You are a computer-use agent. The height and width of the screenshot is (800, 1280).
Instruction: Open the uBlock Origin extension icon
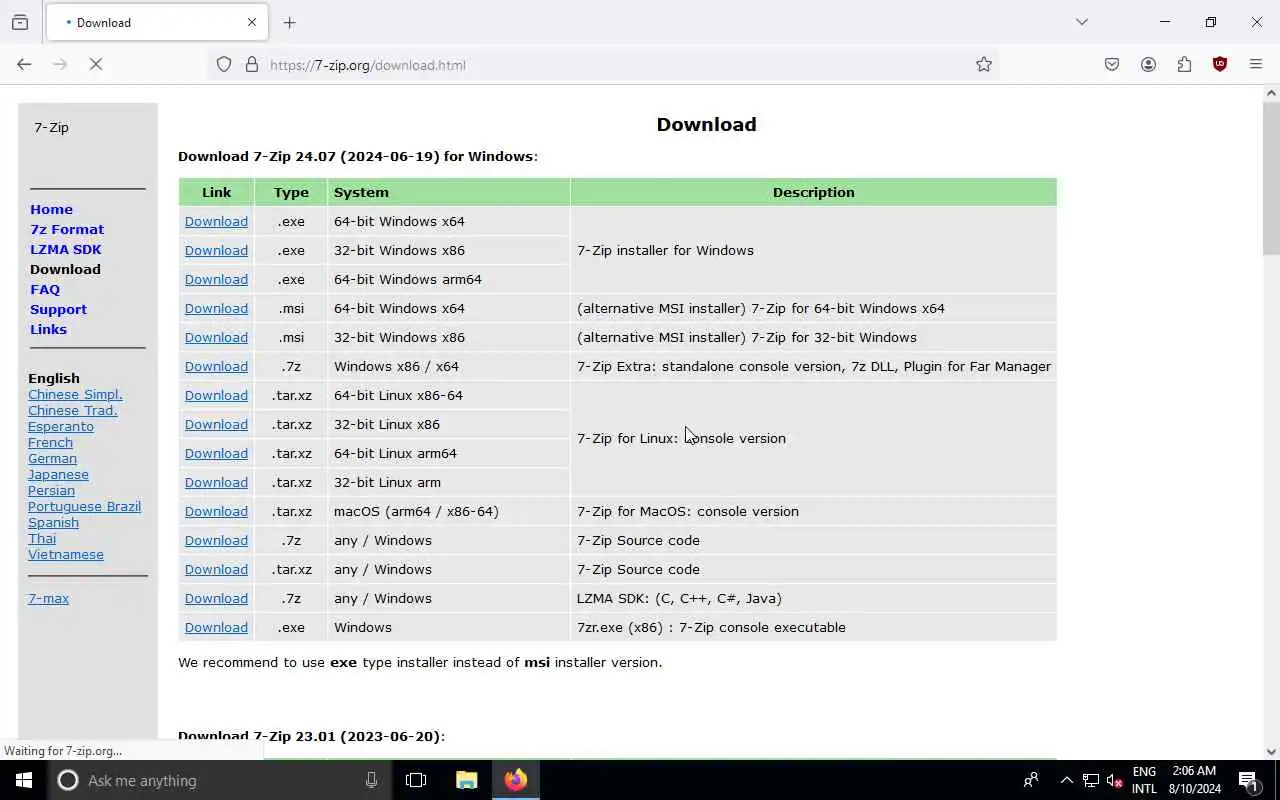pyautogui.click(x=1220, y=64)
